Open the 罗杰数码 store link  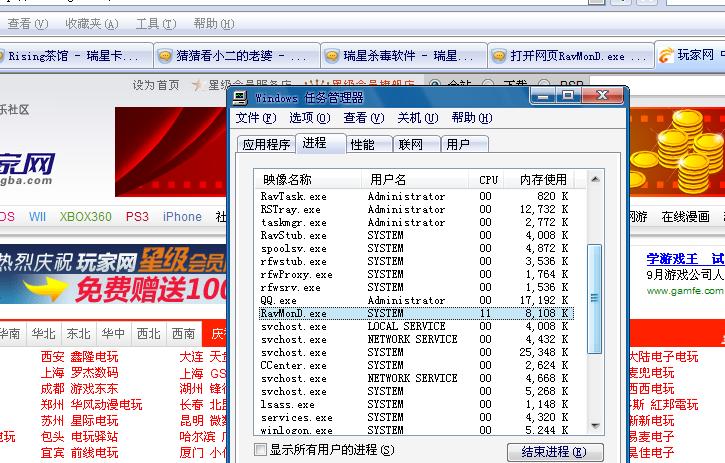tap(94, 373)
